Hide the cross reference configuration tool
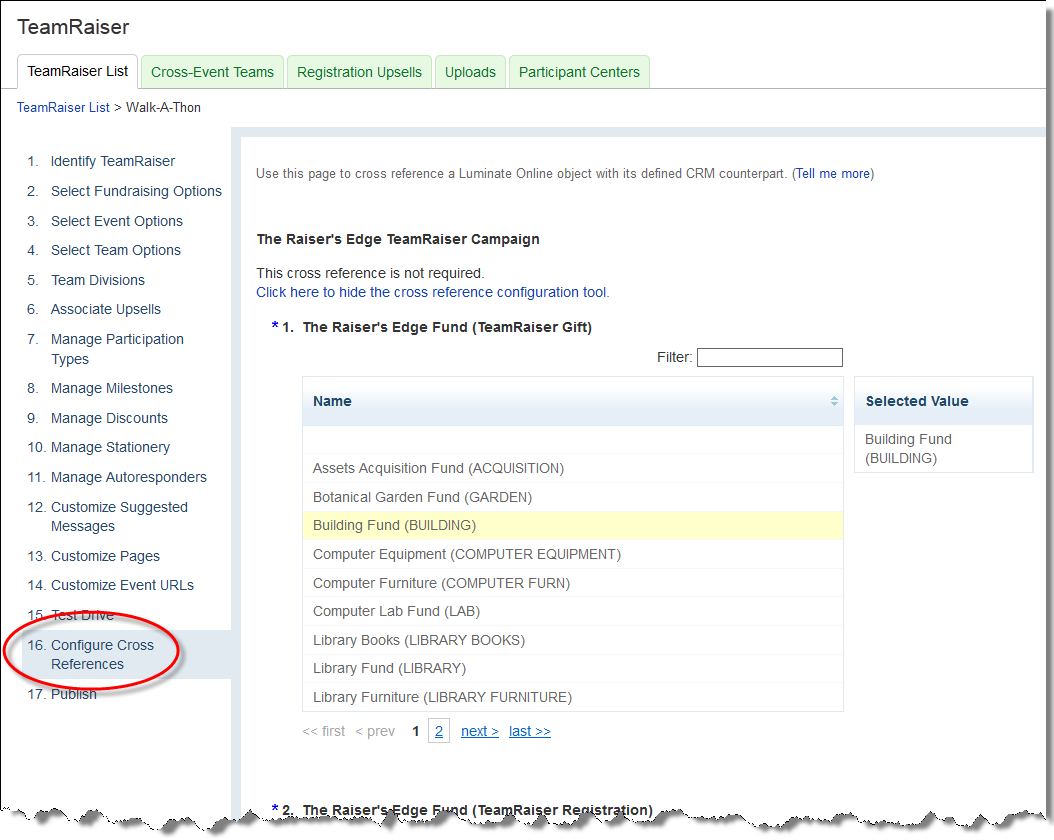The image size is (1054, 840). [432, 292]
